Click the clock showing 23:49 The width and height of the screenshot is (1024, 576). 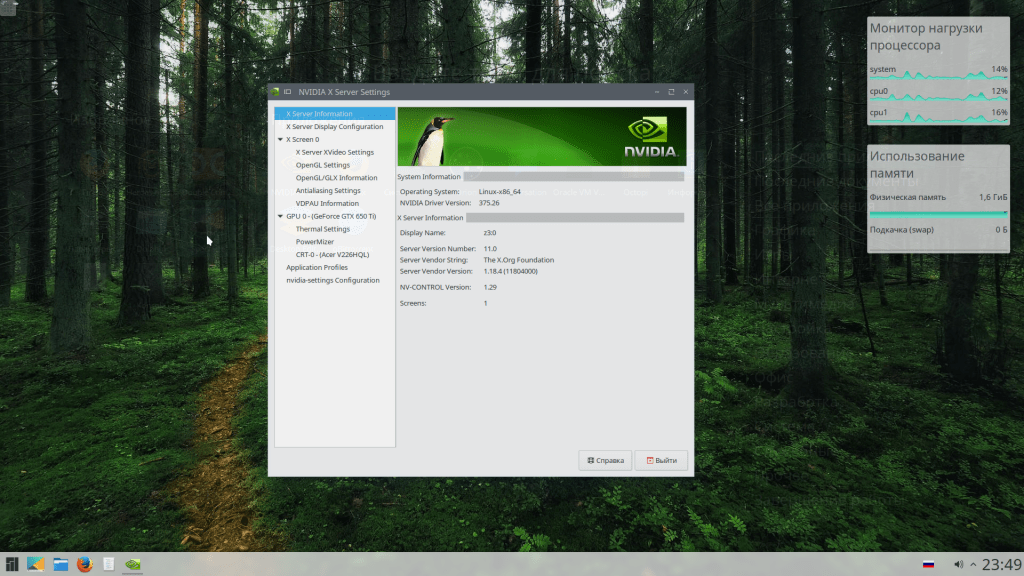[x=1001, y=564]
